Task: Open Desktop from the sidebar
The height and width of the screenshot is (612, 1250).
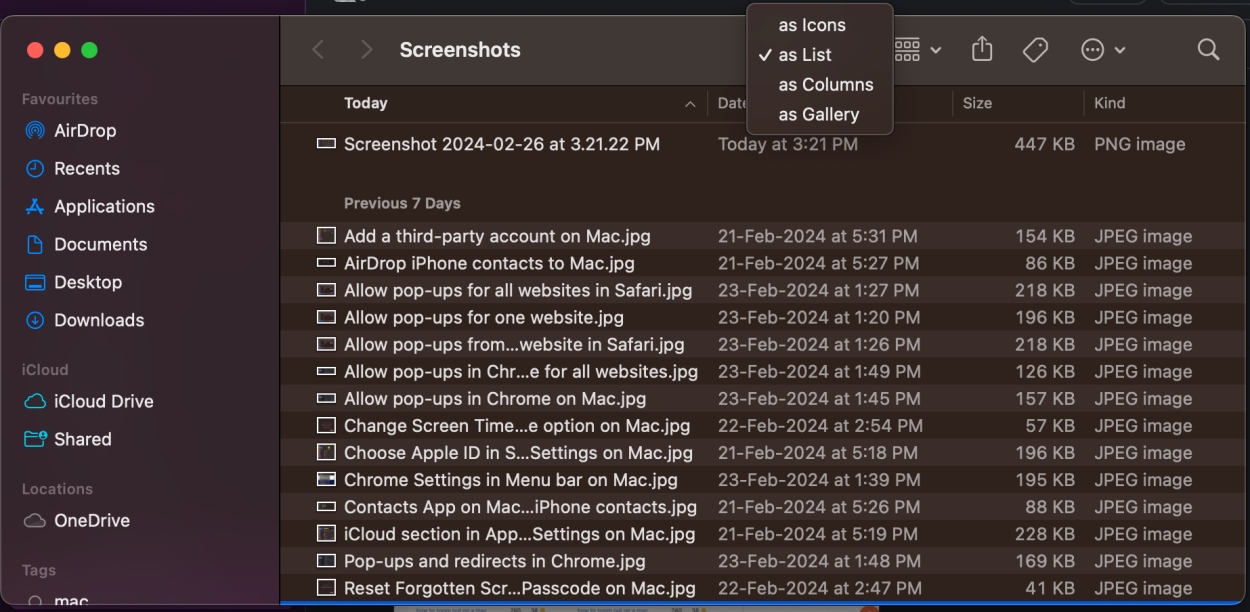Action: [89, 282]
